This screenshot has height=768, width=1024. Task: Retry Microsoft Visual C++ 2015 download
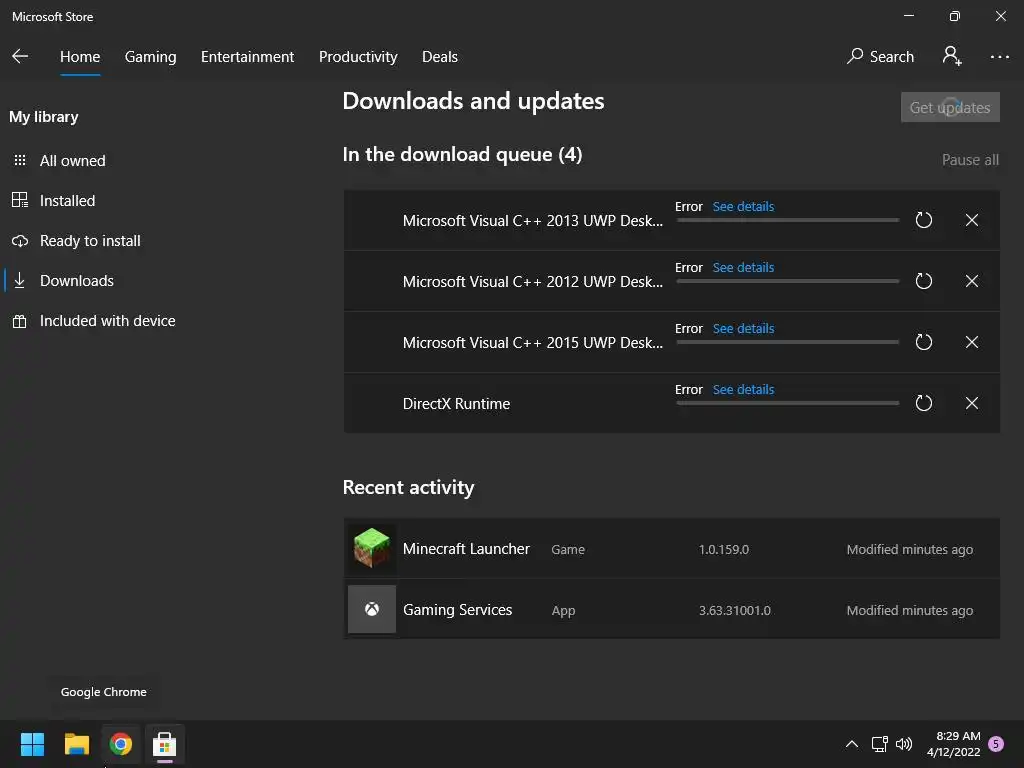pos(923,342)
